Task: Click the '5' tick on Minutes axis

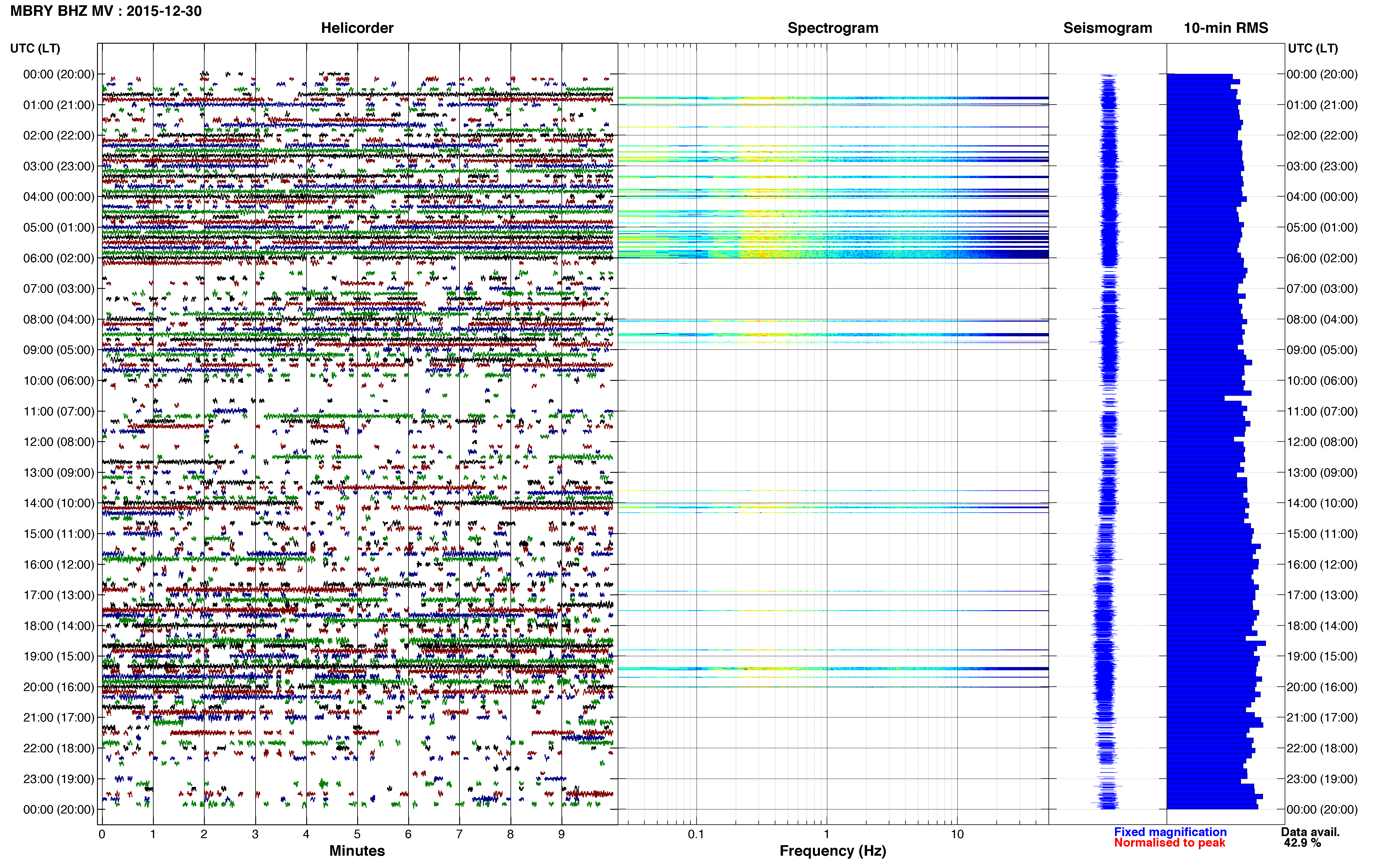Action: coord(357,834)
